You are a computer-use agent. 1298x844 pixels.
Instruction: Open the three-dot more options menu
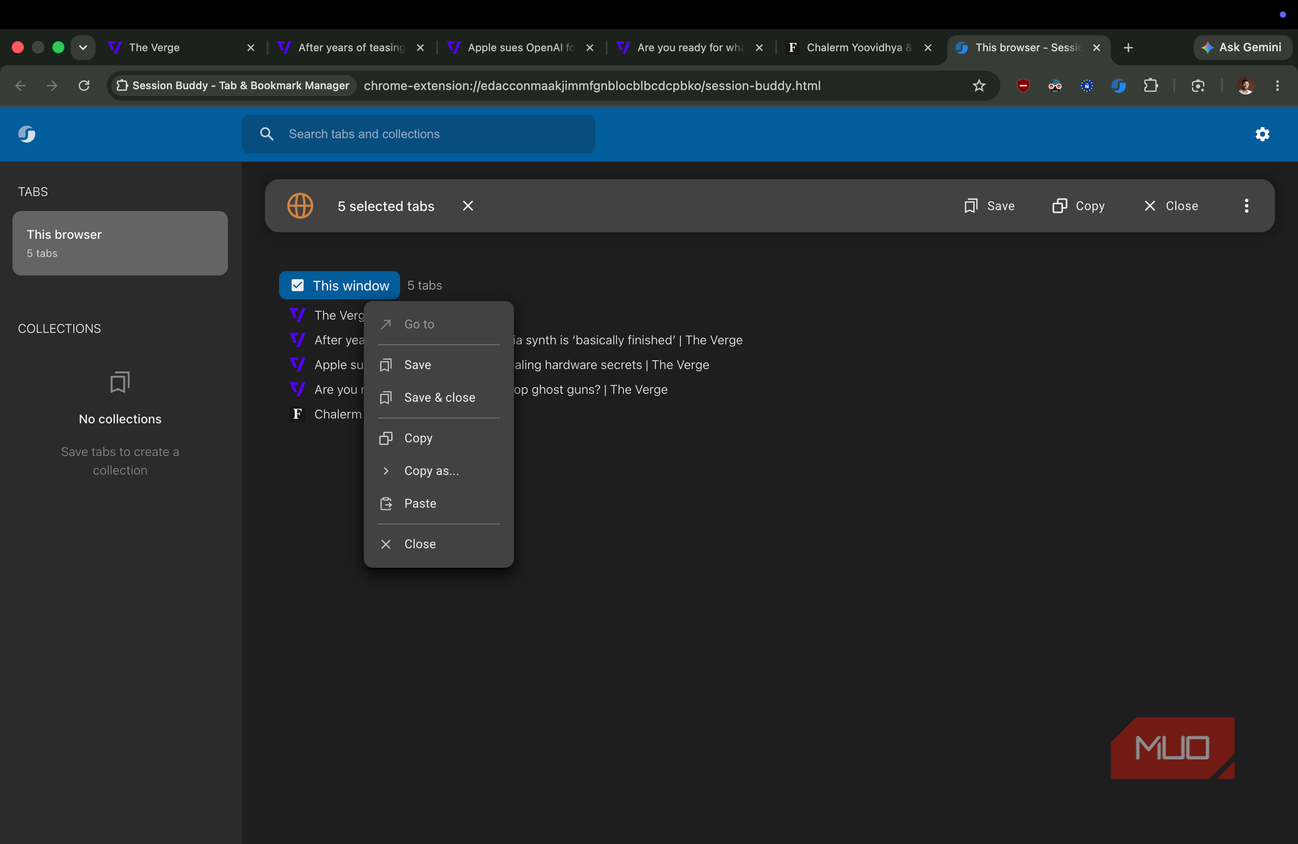(1246, 206)
